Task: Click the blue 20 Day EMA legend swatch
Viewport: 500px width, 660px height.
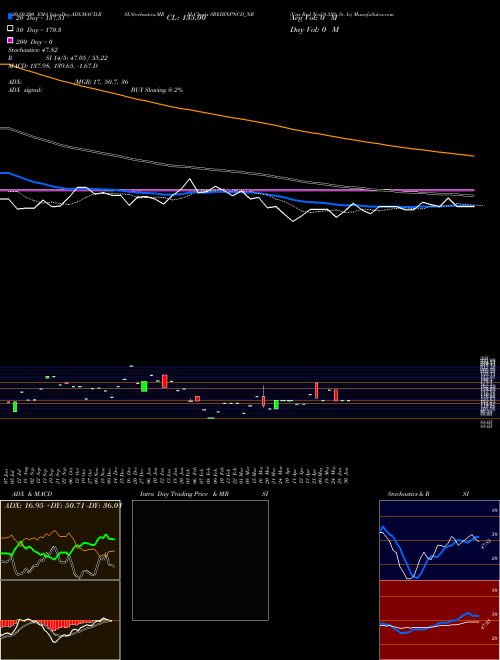Action: click(10, 17)
